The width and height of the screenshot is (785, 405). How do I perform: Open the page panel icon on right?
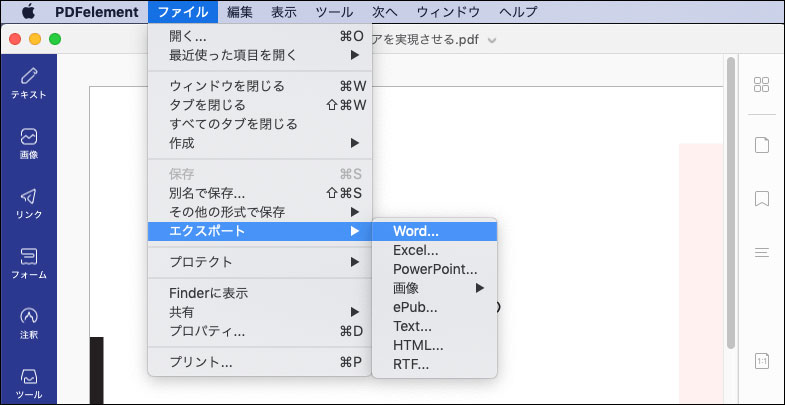(761, 145)
